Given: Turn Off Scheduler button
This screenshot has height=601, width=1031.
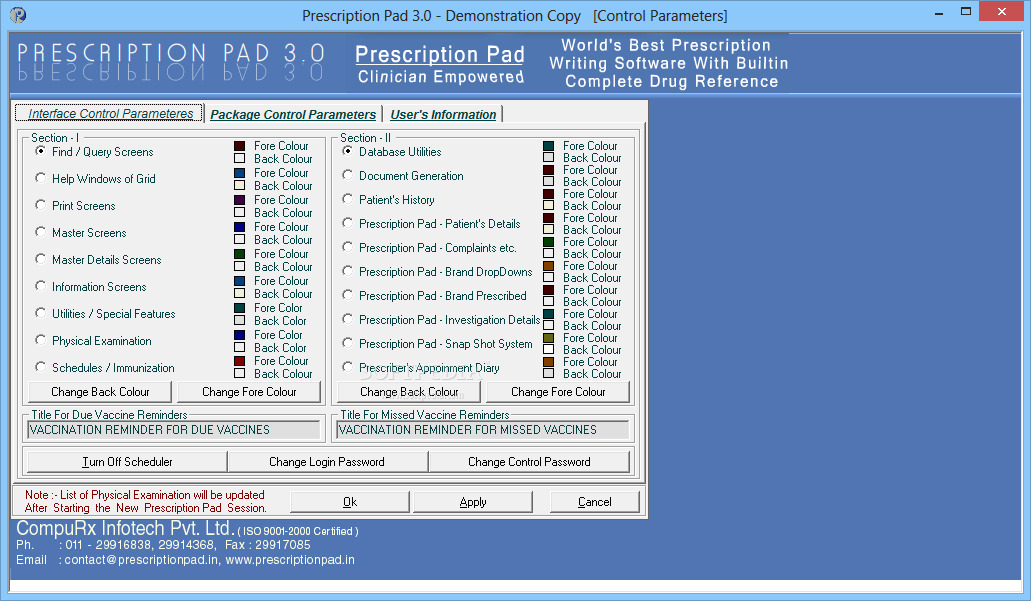Looking at the screenshot, I should point(127,462).
